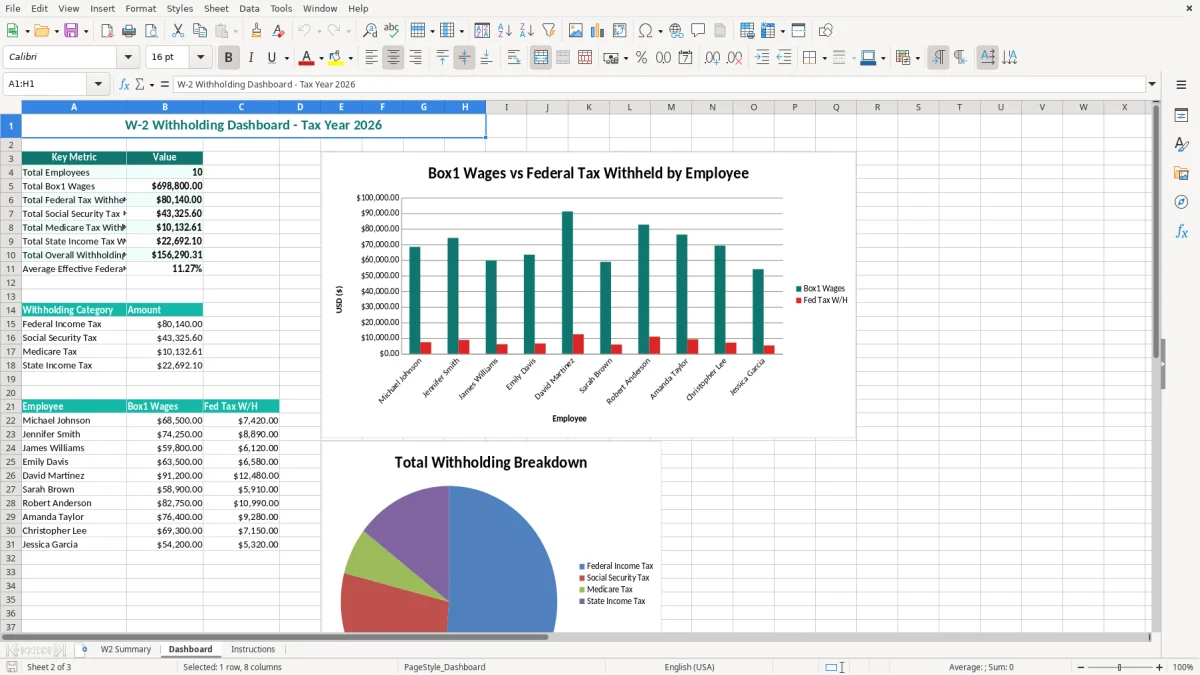Export directly as PDF
The height and width of the screenshot is (675, 1200).
tap(106, 31)
